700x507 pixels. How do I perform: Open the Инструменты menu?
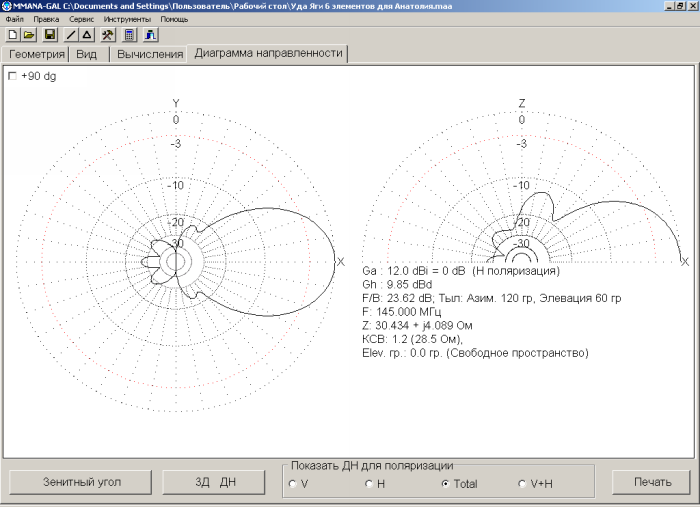(127, 19)
